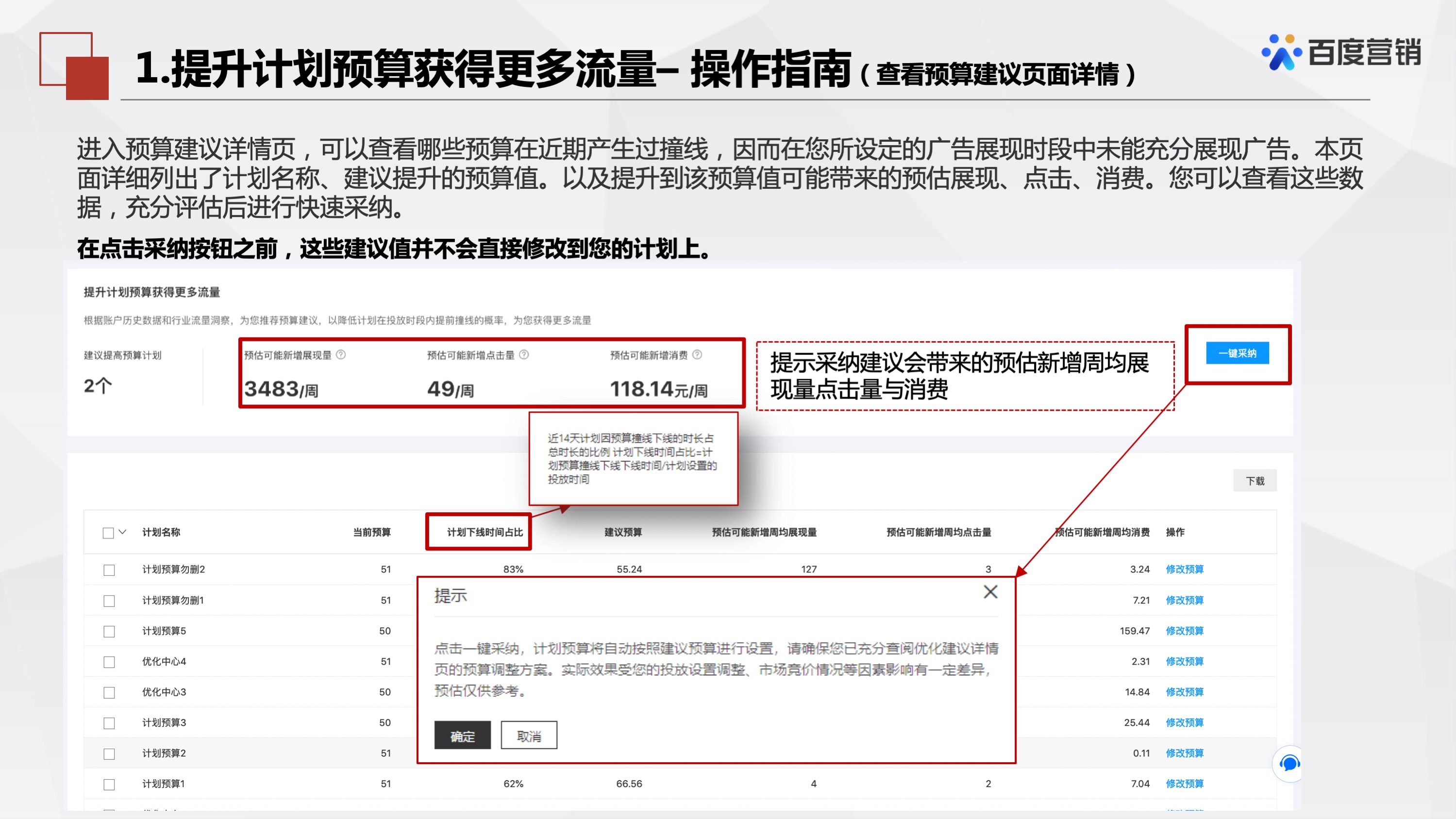This screenshot has width=1456, height=819.
Task: Close the 提示 dialog with the X icon
Action: coord(990,592)
